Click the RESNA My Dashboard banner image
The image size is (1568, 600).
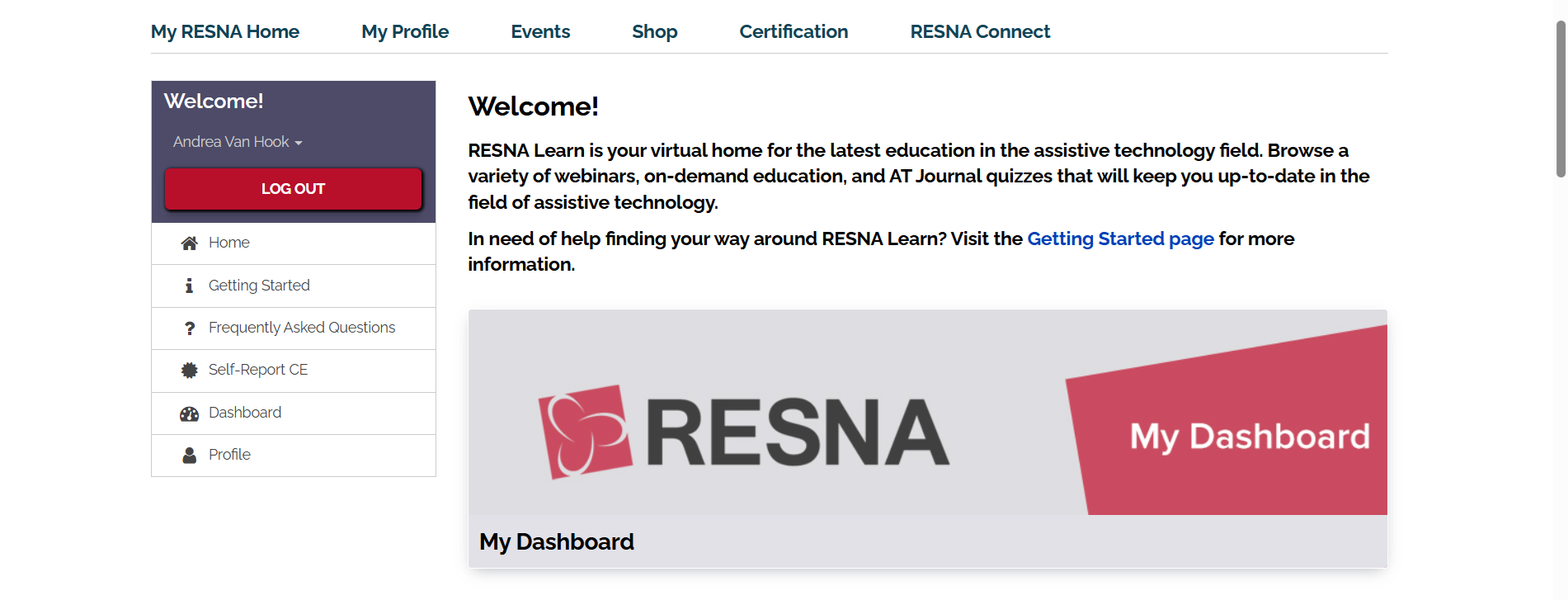click(928, 413)
